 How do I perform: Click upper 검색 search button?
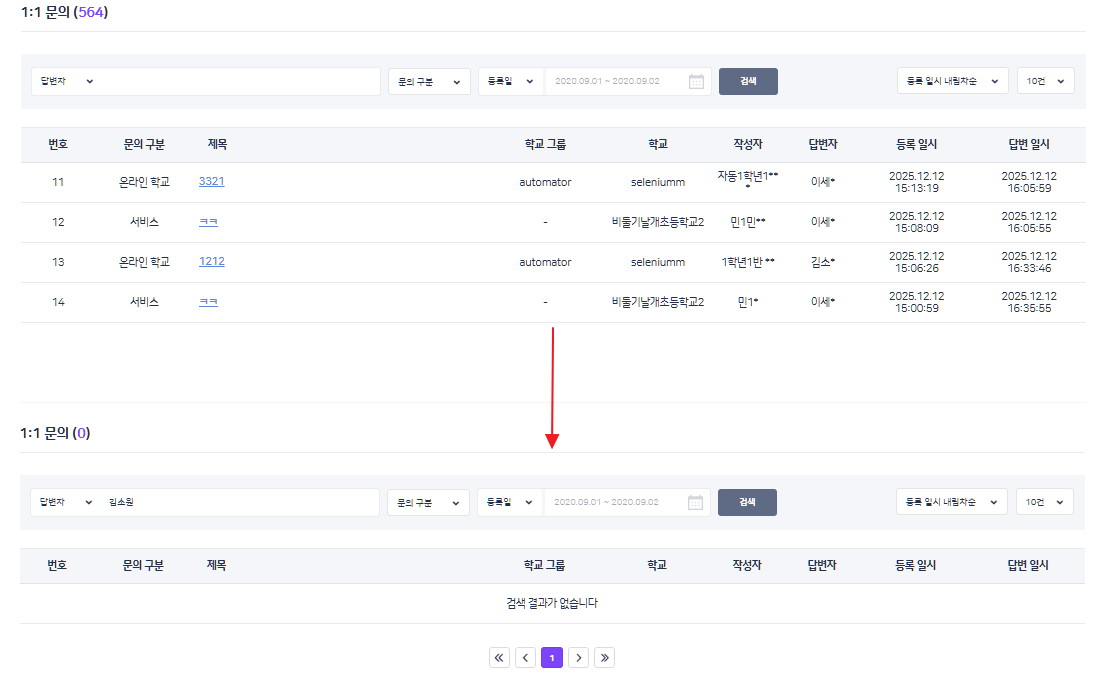coord(748,82)
